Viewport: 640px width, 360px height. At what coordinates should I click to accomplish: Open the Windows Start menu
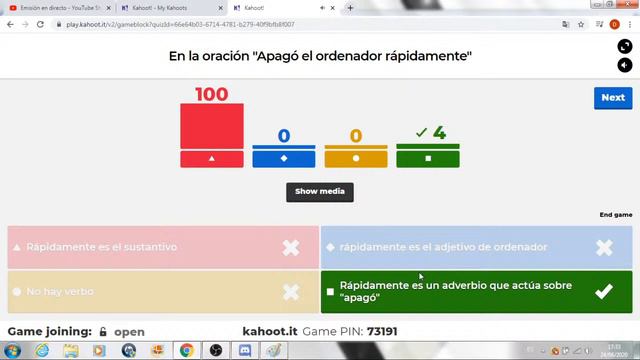point(13,351)
